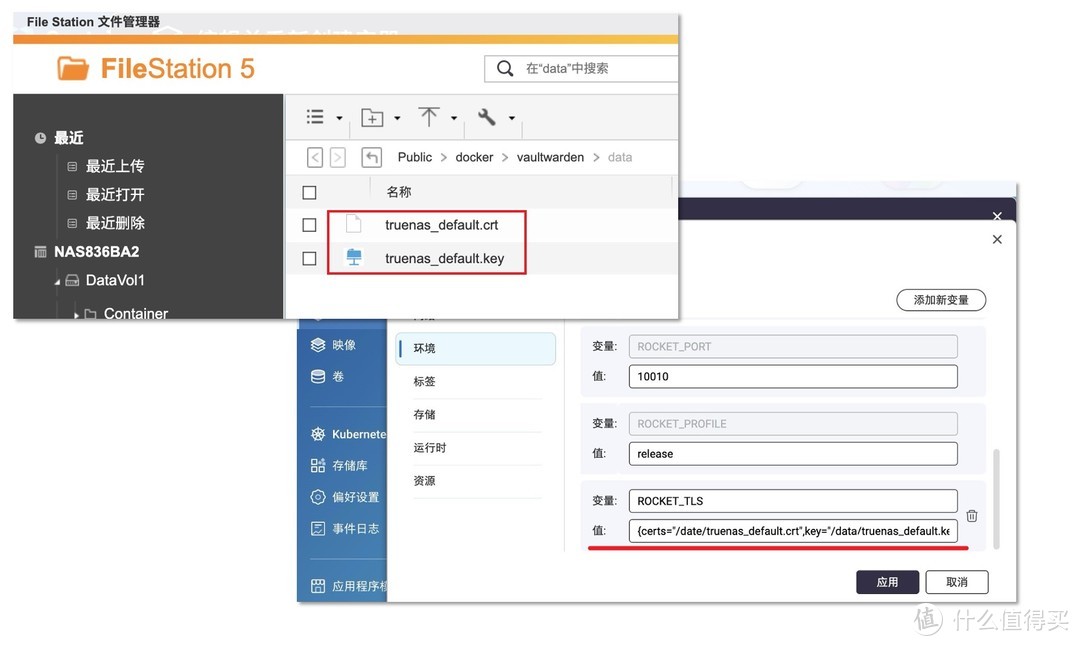Click the clock icon next to 最近

pyautogui.click(x=41, y=138)
